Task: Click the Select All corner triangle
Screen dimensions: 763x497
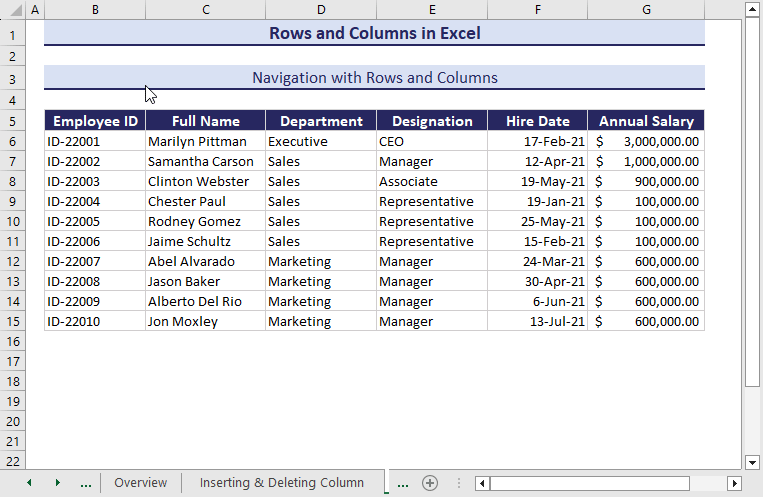Action: tap(12, 10)
